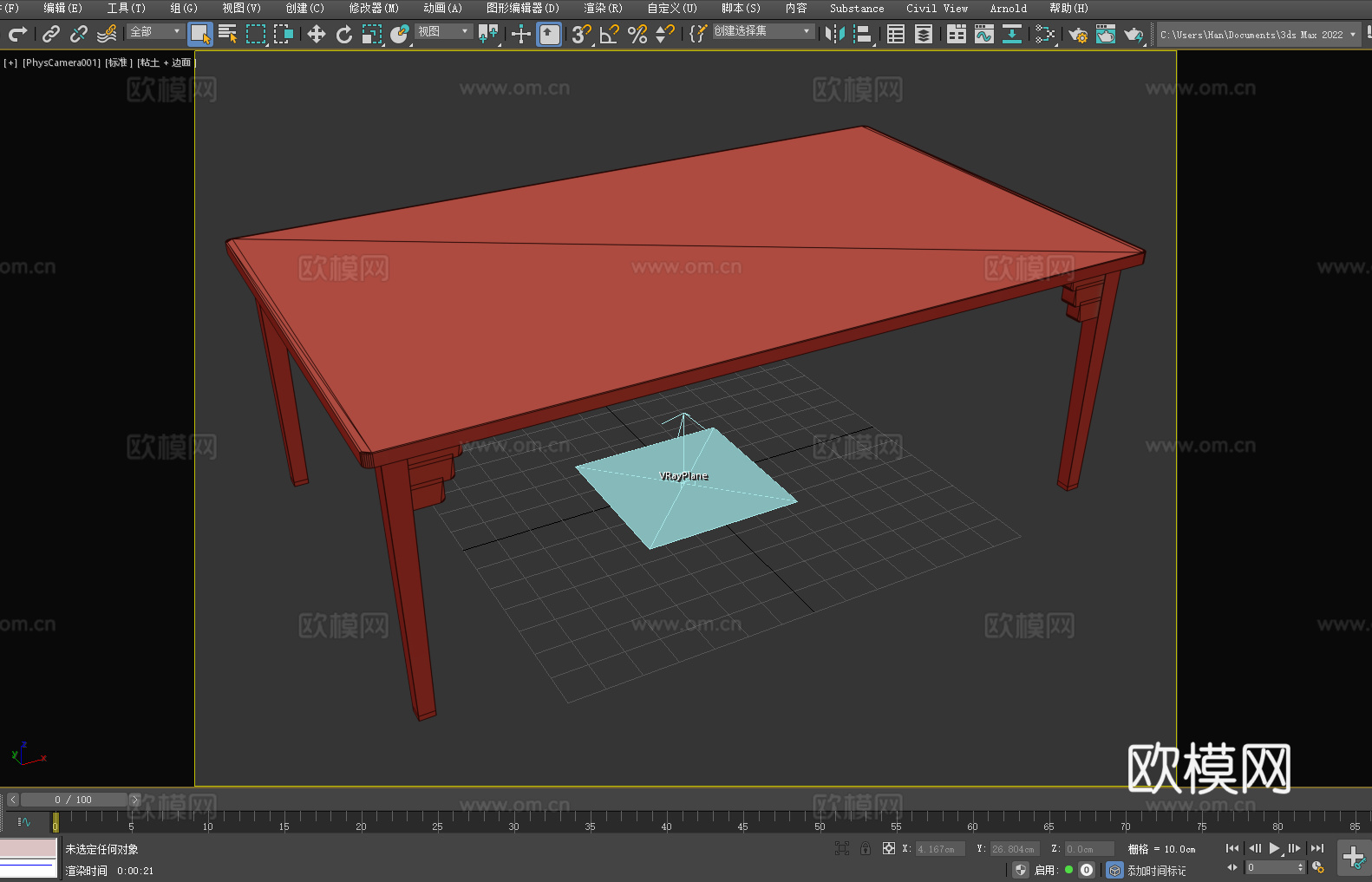The image size is (1372, 882).
Task: Toggle Window/Crossing selection mode
Action: coord(284,34)
